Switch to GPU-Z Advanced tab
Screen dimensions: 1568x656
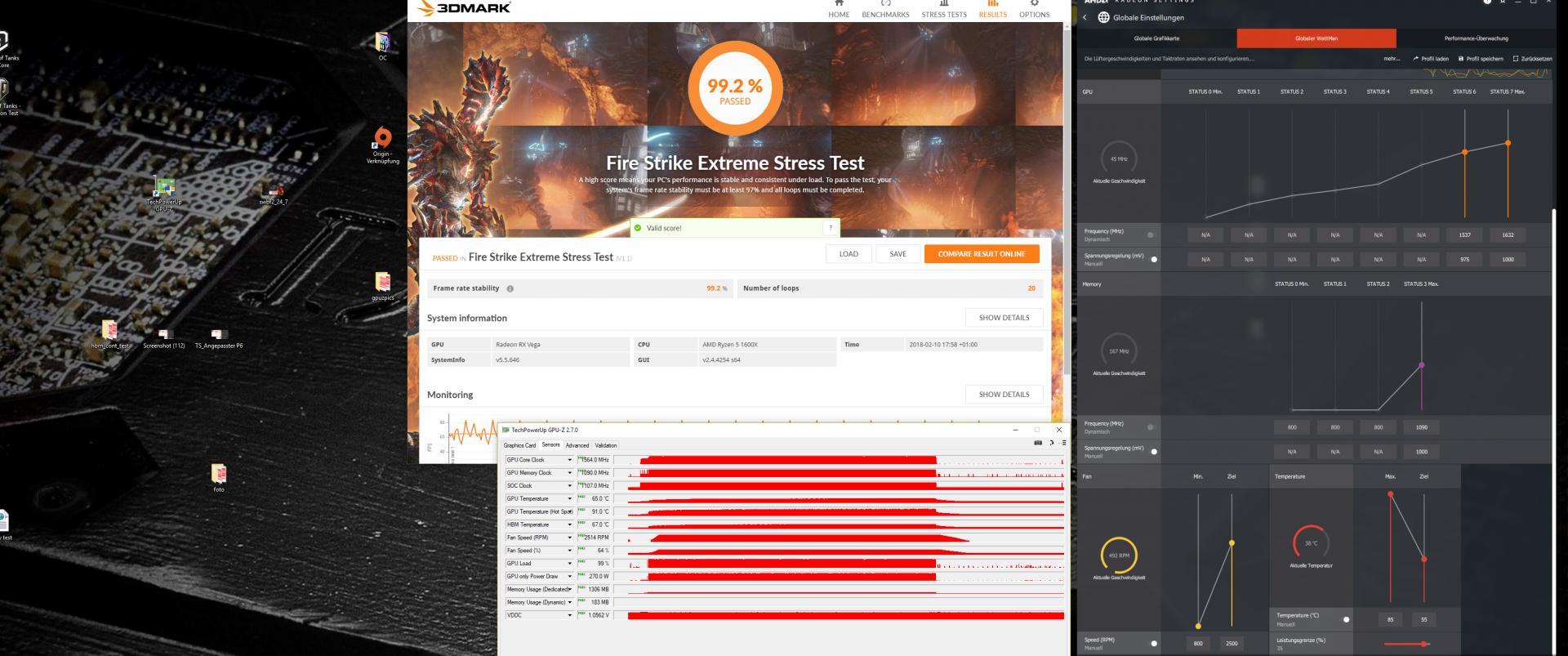(577, 445)
